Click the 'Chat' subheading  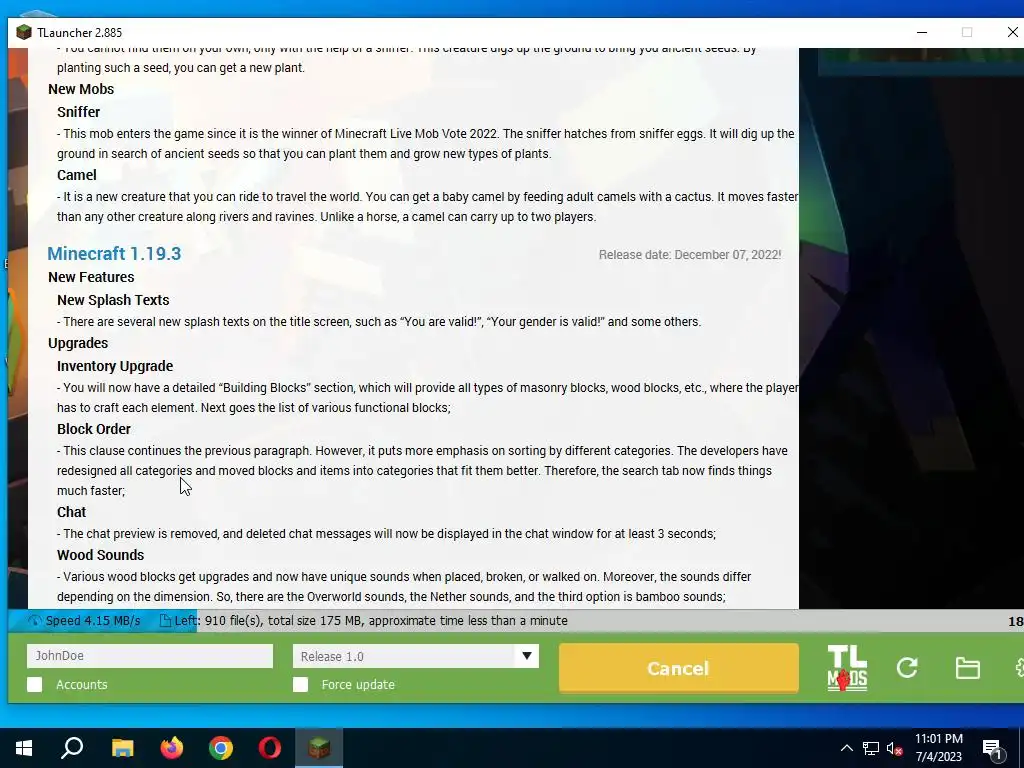click(71, 512)
